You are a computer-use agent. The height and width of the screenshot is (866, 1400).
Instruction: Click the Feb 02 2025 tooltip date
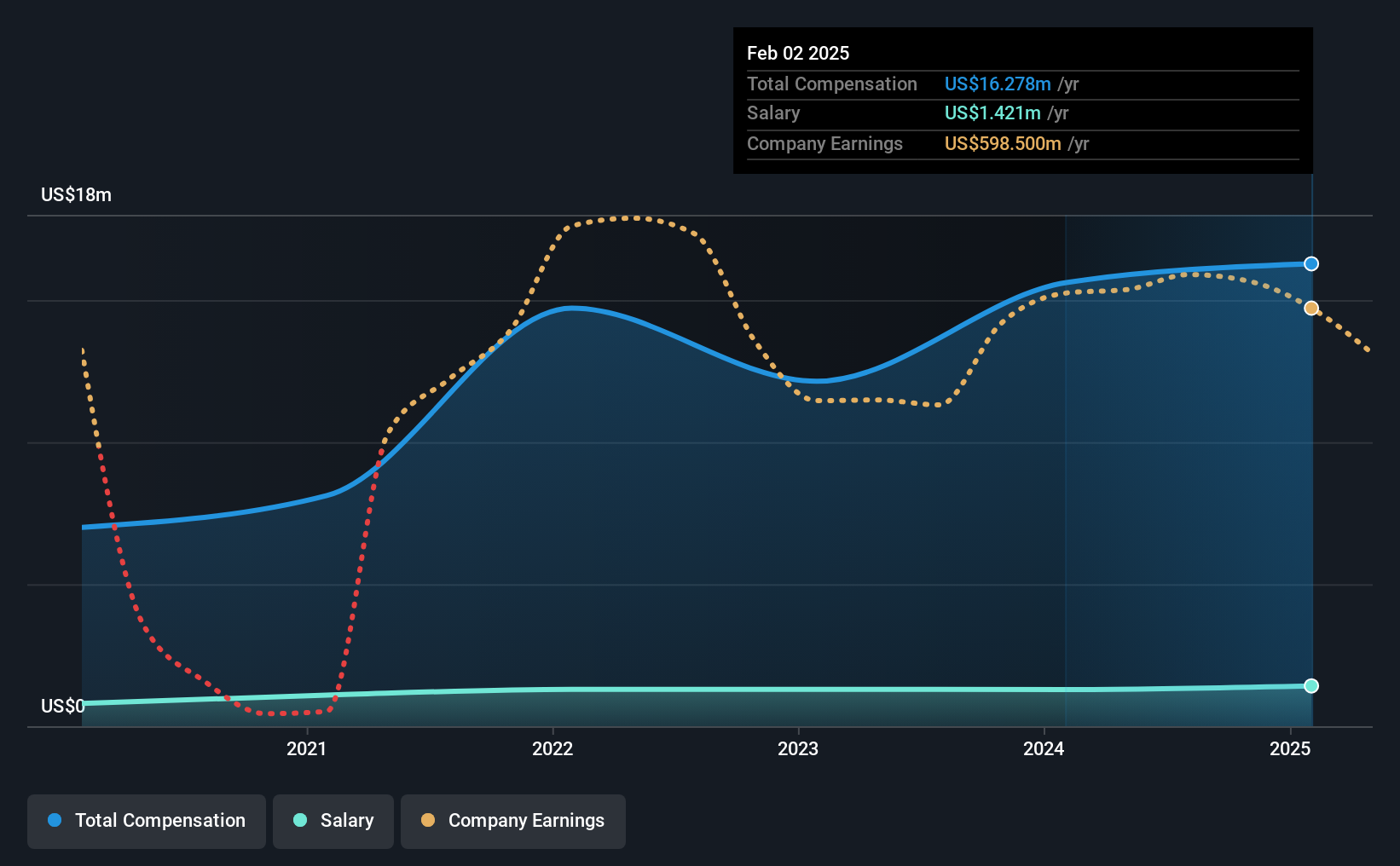coord(798,53)
